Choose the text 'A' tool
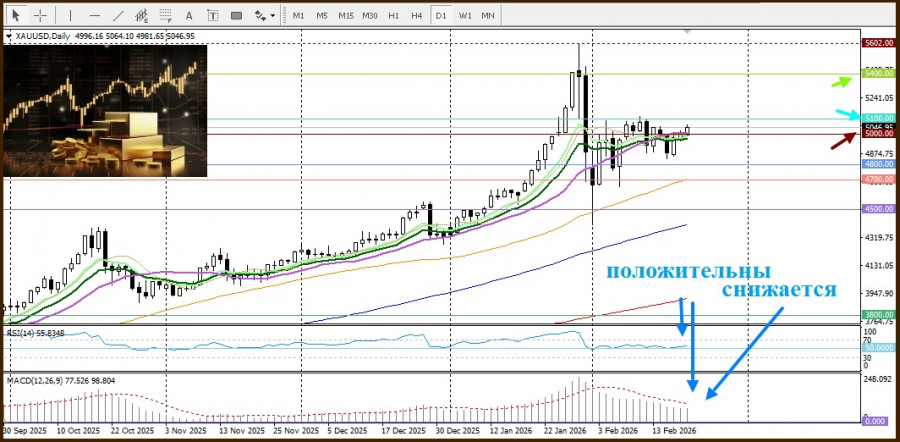 [x=188, y=15]
